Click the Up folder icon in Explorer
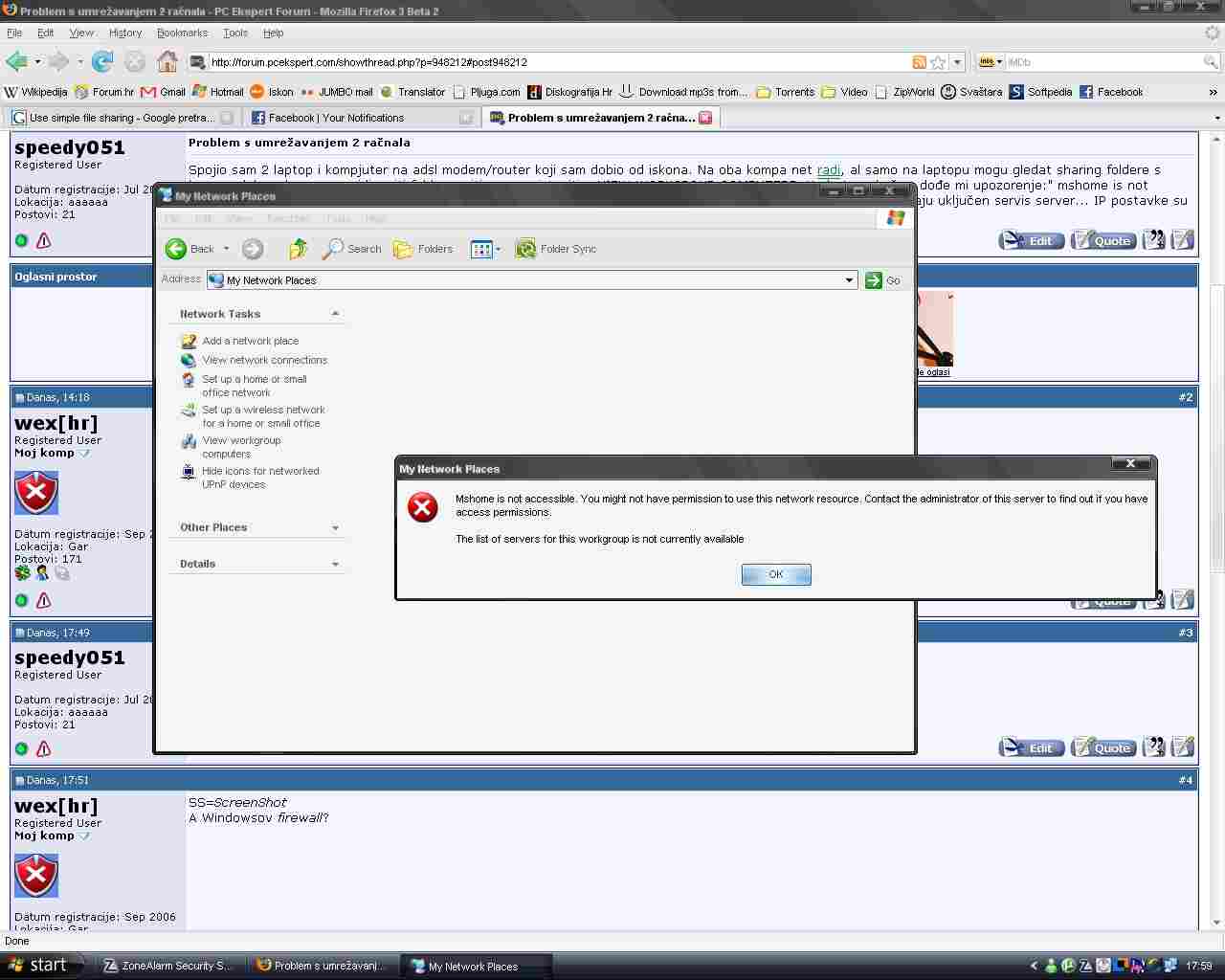 (298, 249)
